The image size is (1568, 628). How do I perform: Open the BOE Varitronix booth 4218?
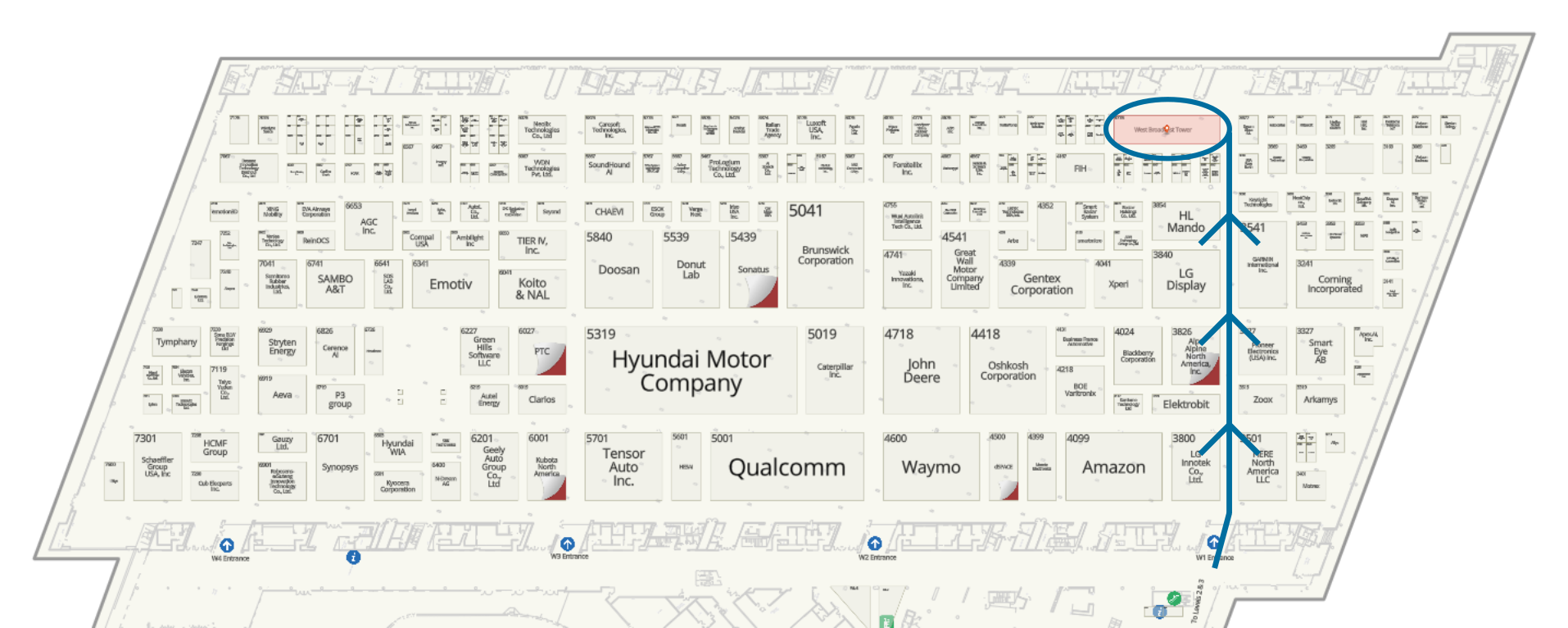[x=1080, y=389]
